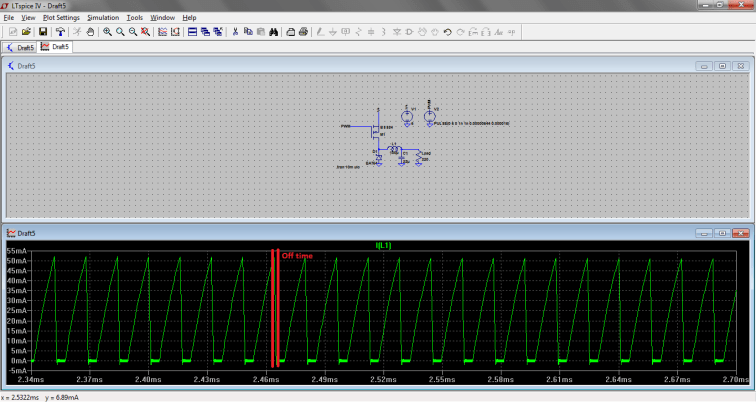The height and width of the screenshot is (402, 756).
Task: Open the Plot Settings menu
Action: click(61, 18)
